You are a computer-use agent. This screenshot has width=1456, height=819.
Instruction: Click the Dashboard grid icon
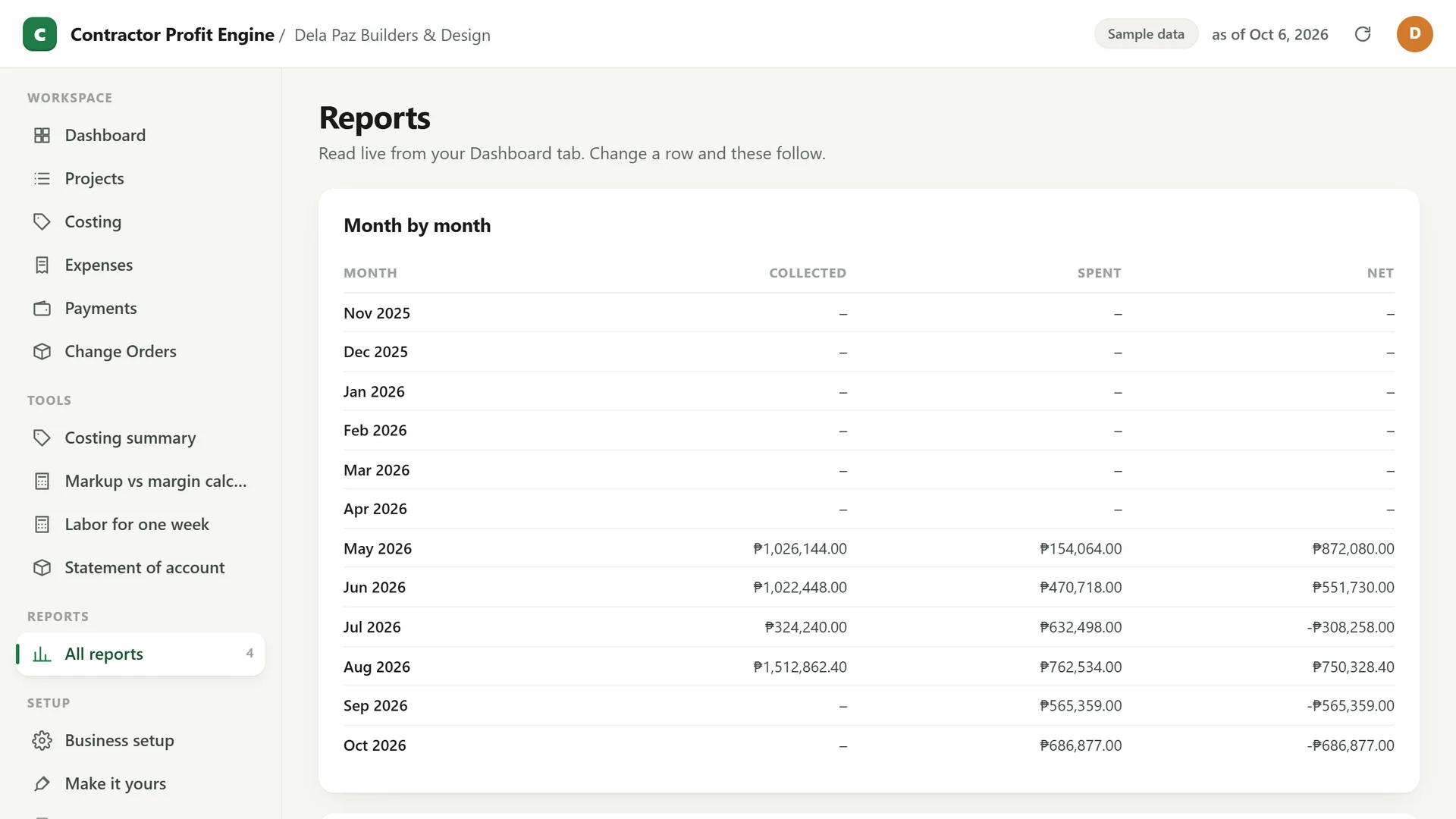[42, 135]
